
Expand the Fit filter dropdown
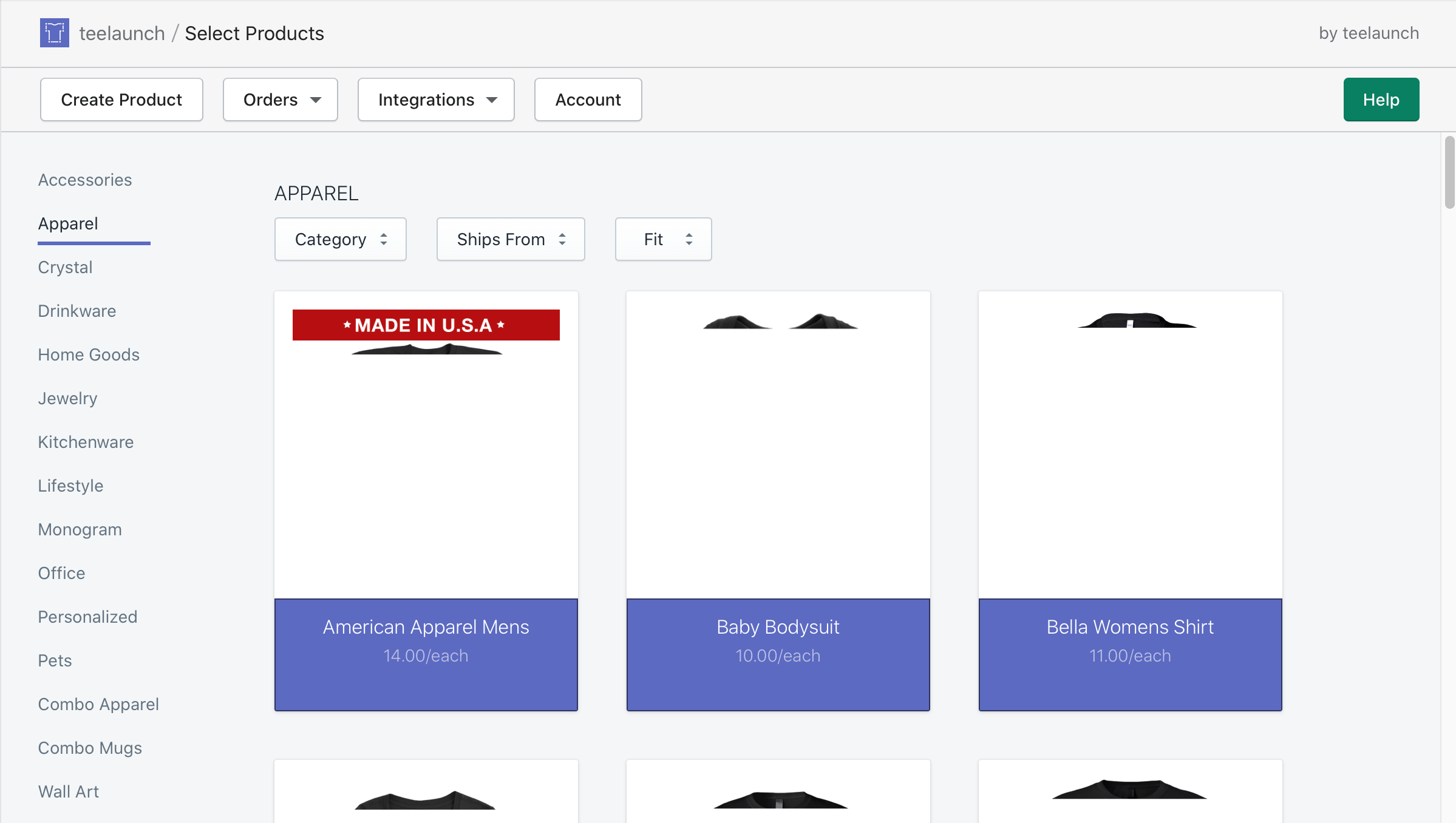(x=663, y=239)
